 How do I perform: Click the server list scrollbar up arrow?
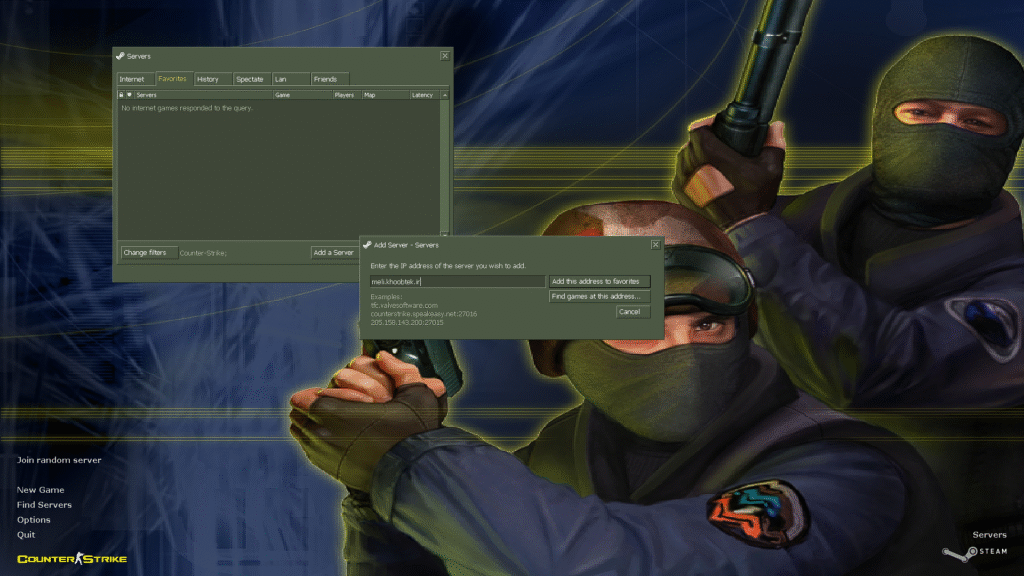(x=445, y=95)
